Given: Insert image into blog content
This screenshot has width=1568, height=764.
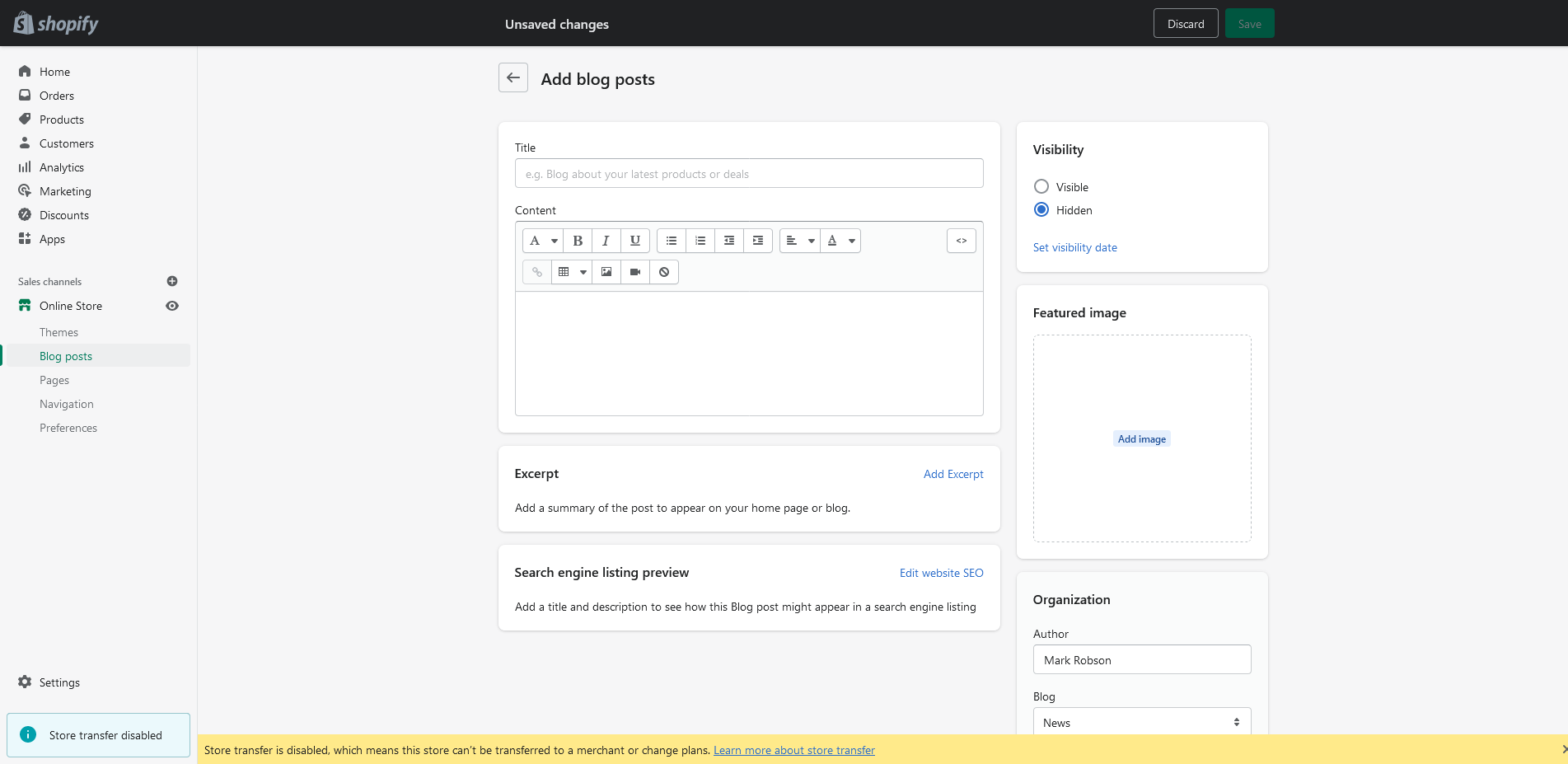Looking at the screenshot, I should [x=606, y=272].
